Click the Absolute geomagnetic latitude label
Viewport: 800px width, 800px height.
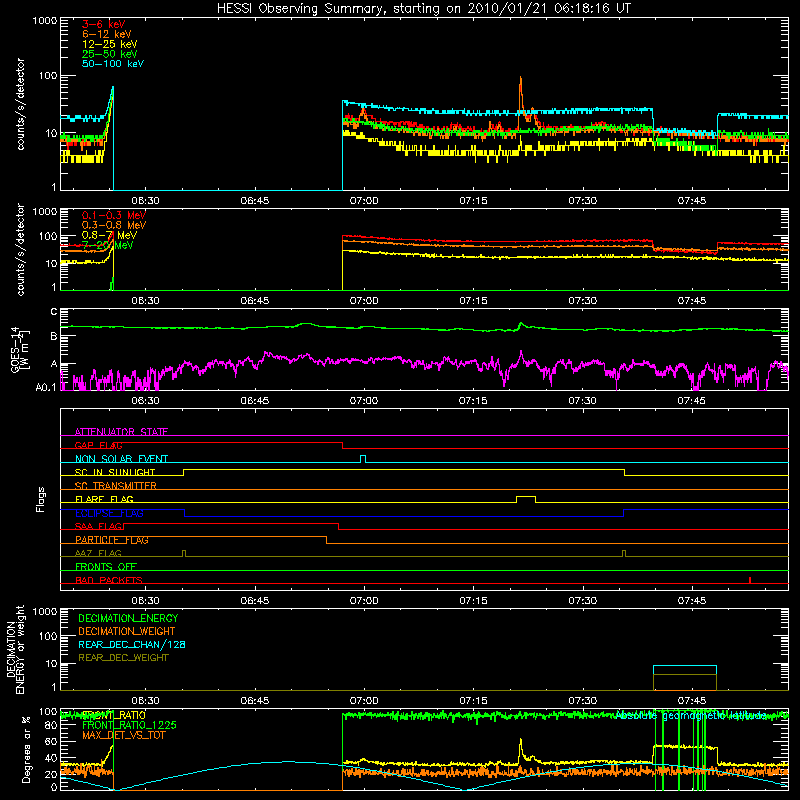[x=691, y=716]
